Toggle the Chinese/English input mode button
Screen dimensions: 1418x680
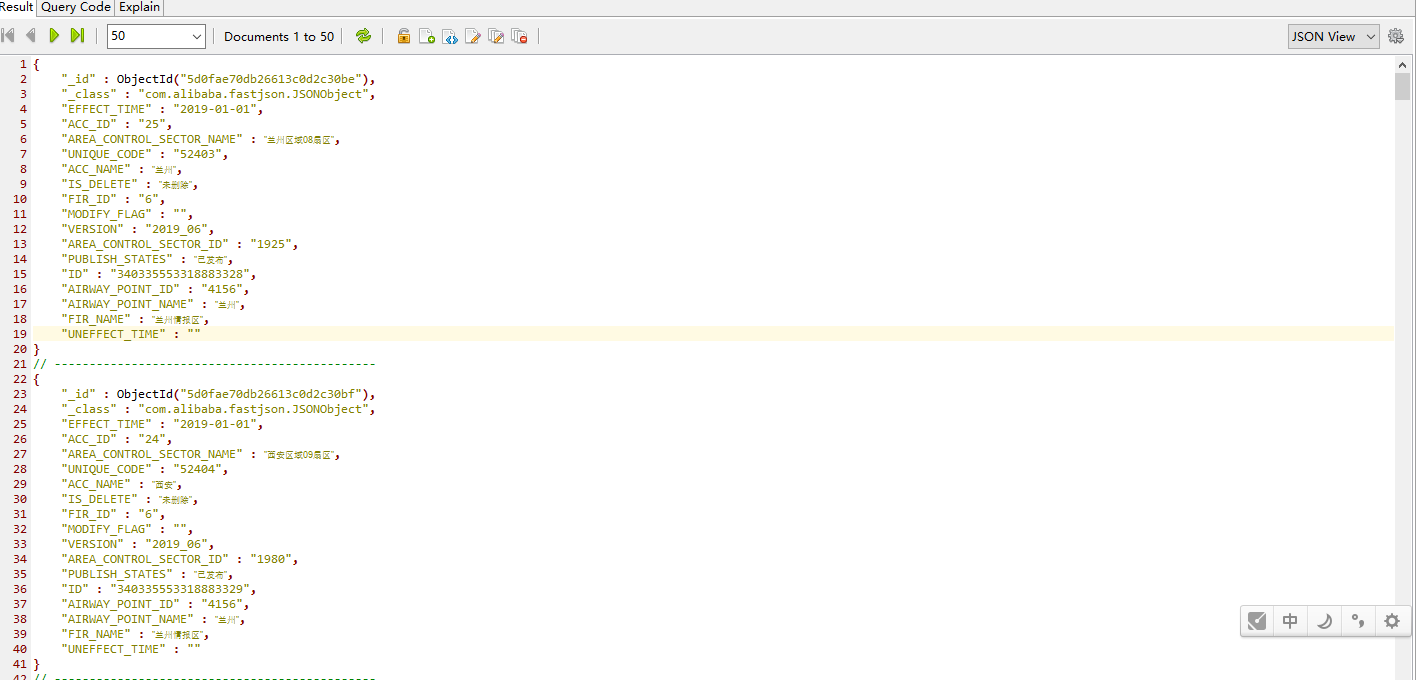point(1290,621)
